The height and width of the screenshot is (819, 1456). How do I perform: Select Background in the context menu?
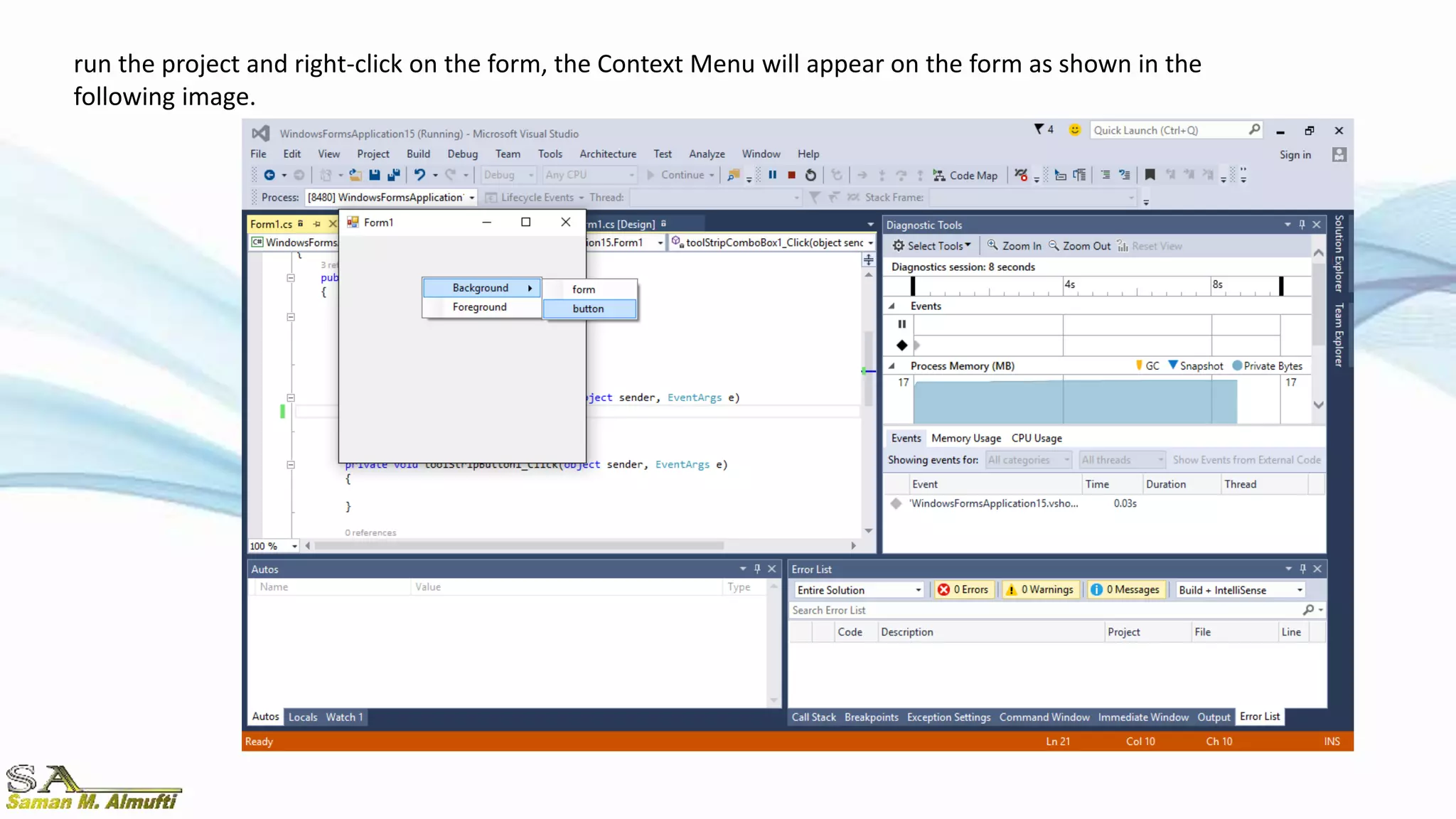click(x=481, y=288)
